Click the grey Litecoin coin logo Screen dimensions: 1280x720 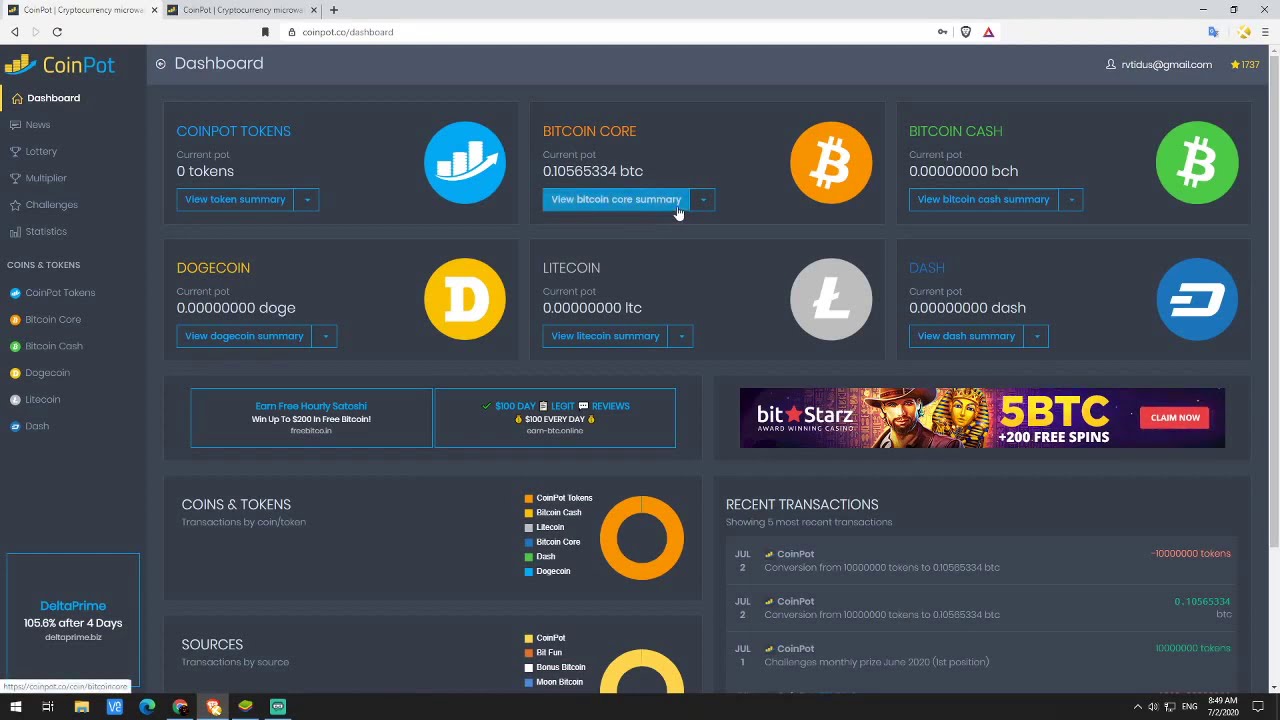(831, 299)
